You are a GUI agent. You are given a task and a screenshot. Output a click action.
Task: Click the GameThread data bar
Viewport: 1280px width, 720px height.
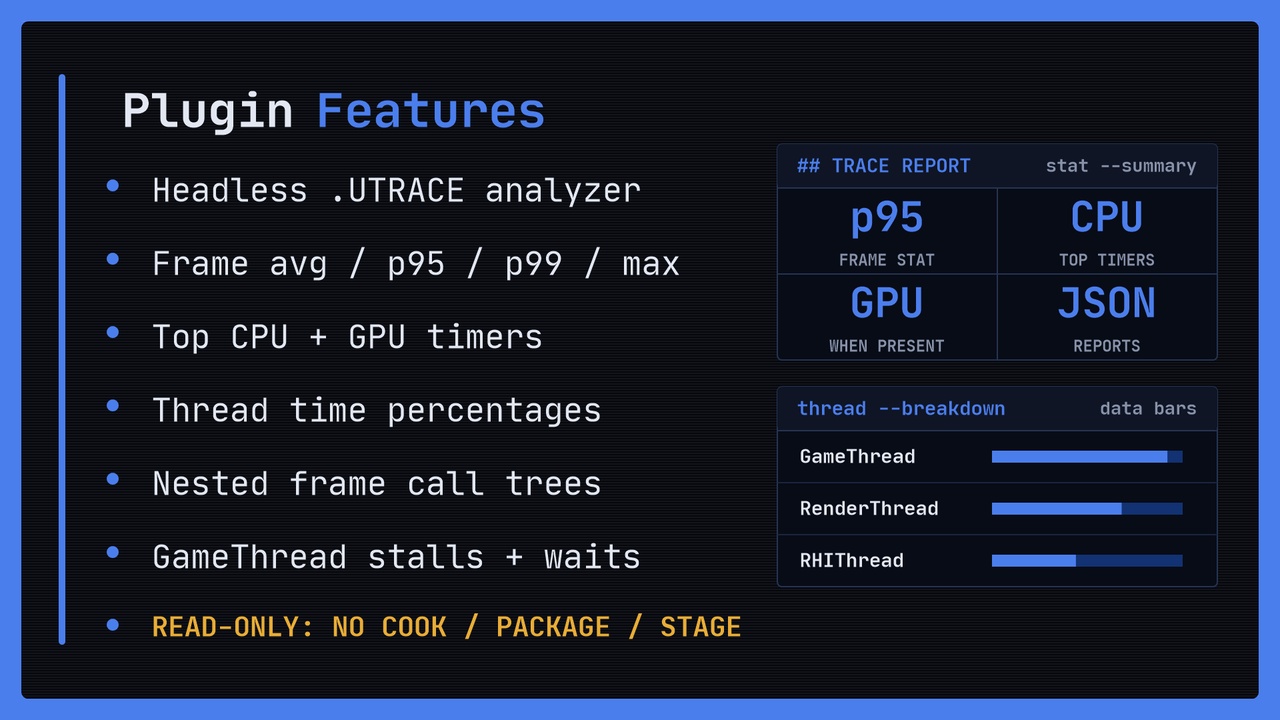(x=1087, y=457)
